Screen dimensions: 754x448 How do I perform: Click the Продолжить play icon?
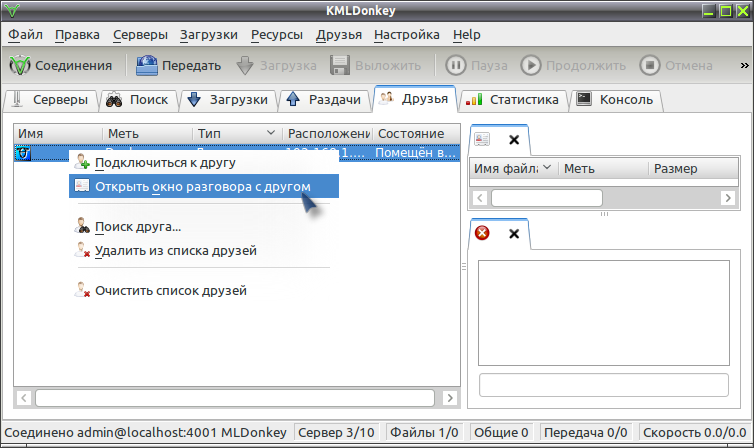pos(531,65)
